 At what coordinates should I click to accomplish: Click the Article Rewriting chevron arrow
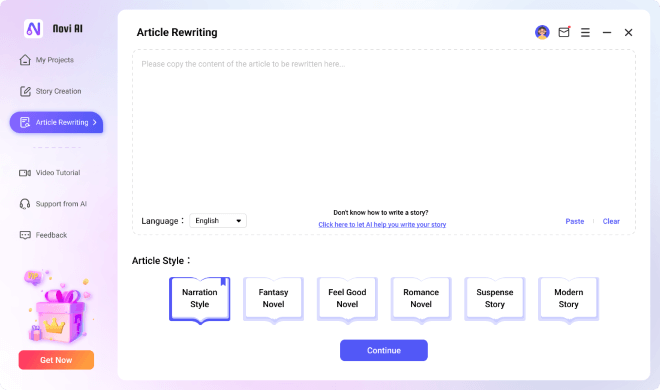[95, 122]
